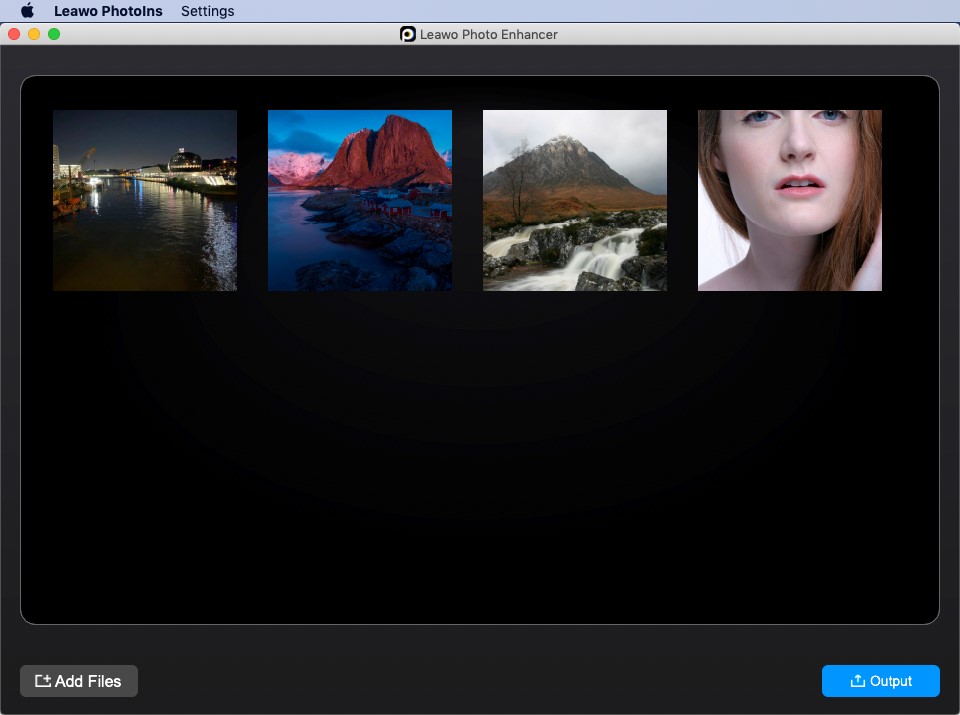Click the empty area below the photo thumbnails
960x715 pixels.
(480, 460)
